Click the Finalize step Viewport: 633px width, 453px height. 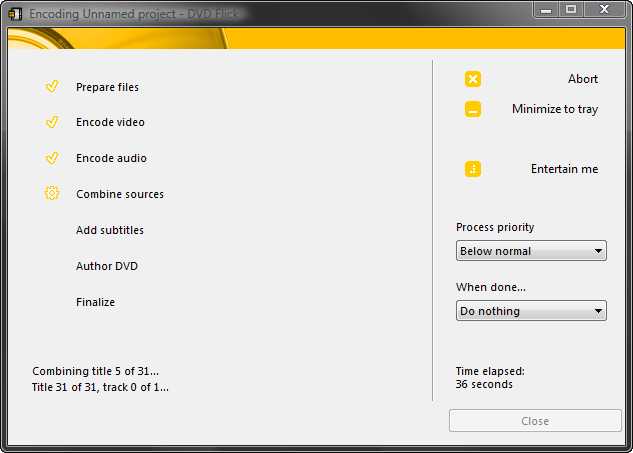coord(95,302)
